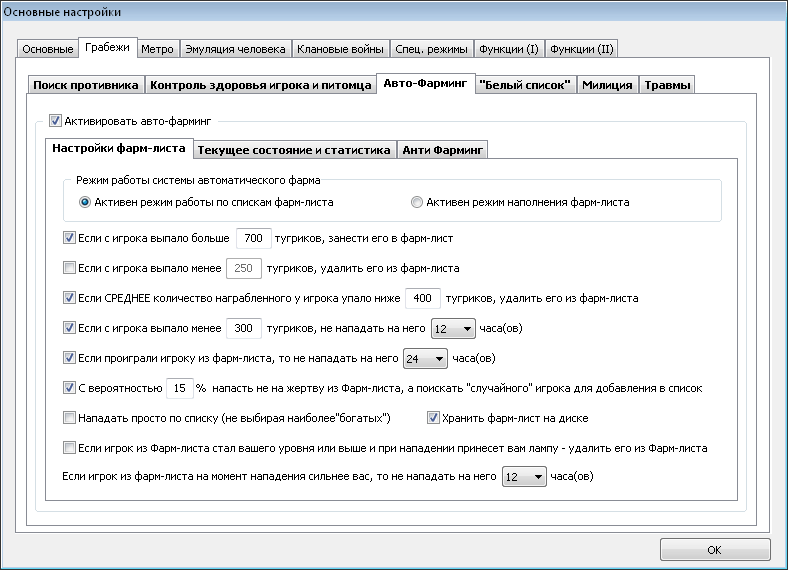
Task: Enable Нападать просто по списку checkbox
Action: click(x=69, y=418)
